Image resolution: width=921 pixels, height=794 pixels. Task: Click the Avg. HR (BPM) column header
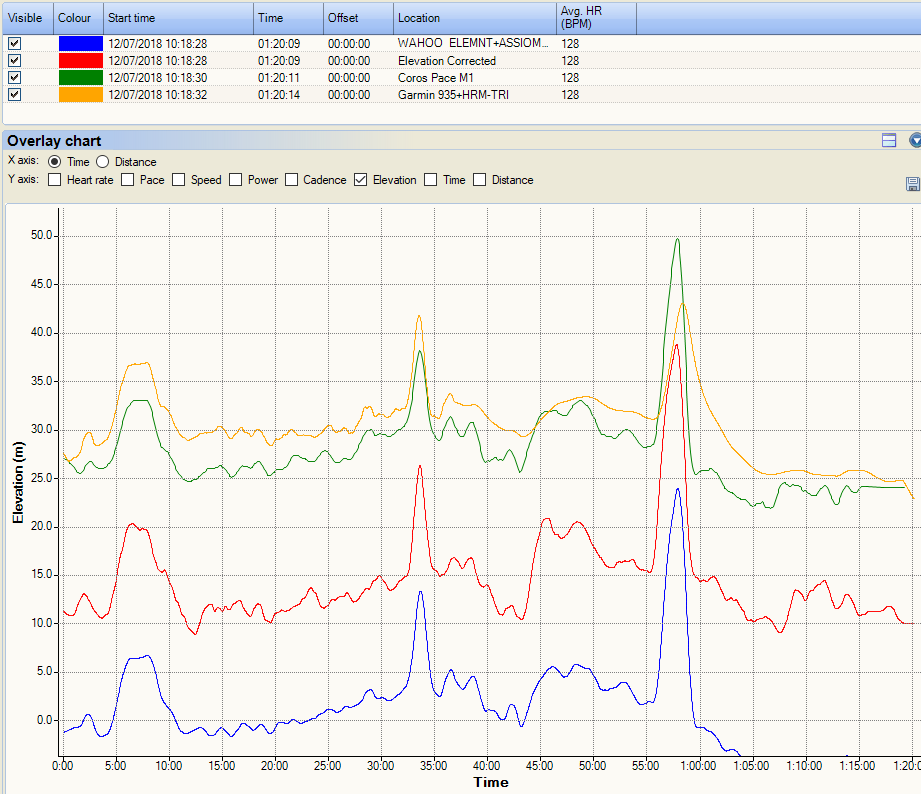(595, 18)
